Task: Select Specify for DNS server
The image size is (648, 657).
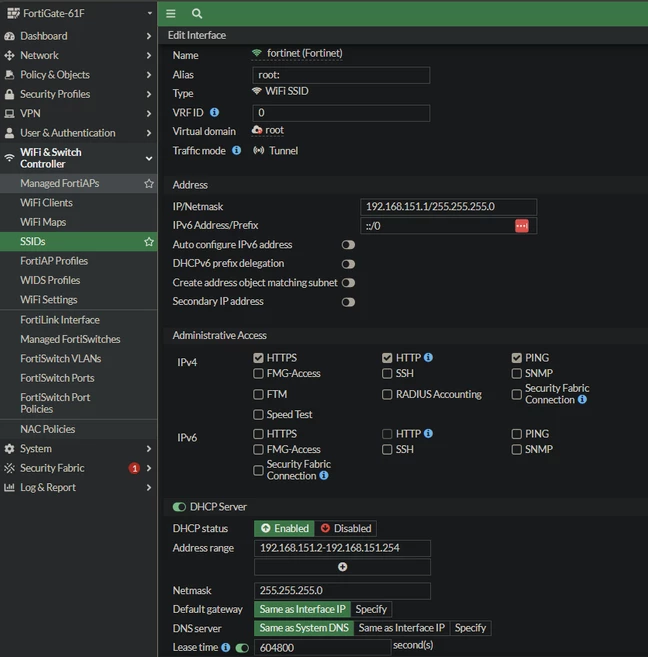Action: click(x=470, y=628)
